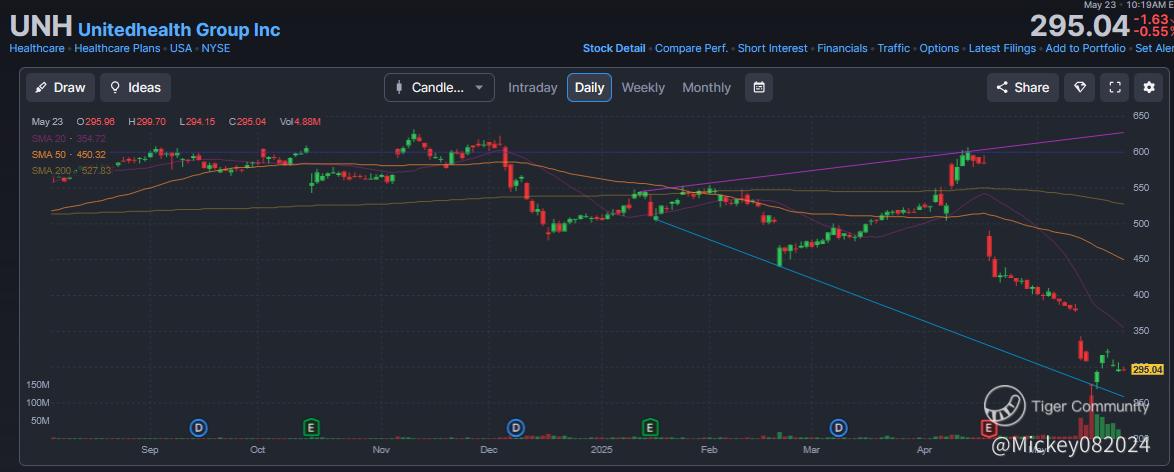Click the Vol 4.88M reading
This screenshot has width=1174, height=472.
click(300, 121)
